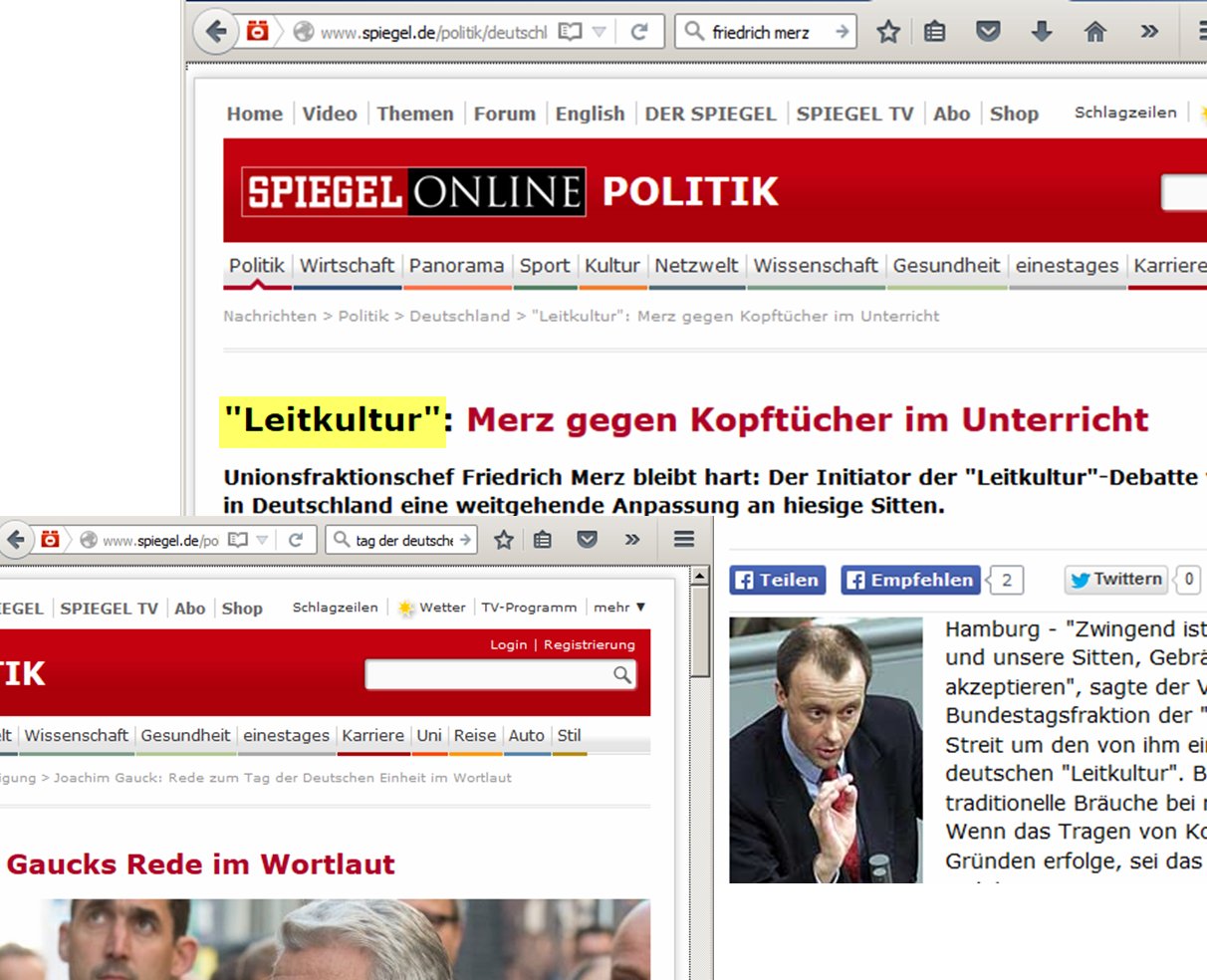
Task: Expand toolbar overflow chevron in tag der deutsche window
Action: (x=632, y=540)
